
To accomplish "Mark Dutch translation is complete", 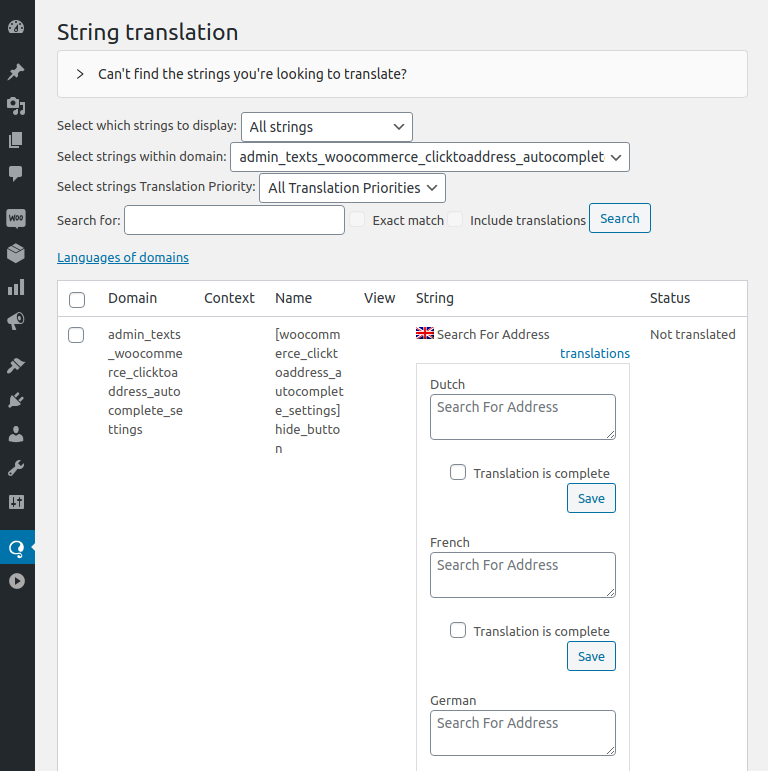I will [458, 472].
